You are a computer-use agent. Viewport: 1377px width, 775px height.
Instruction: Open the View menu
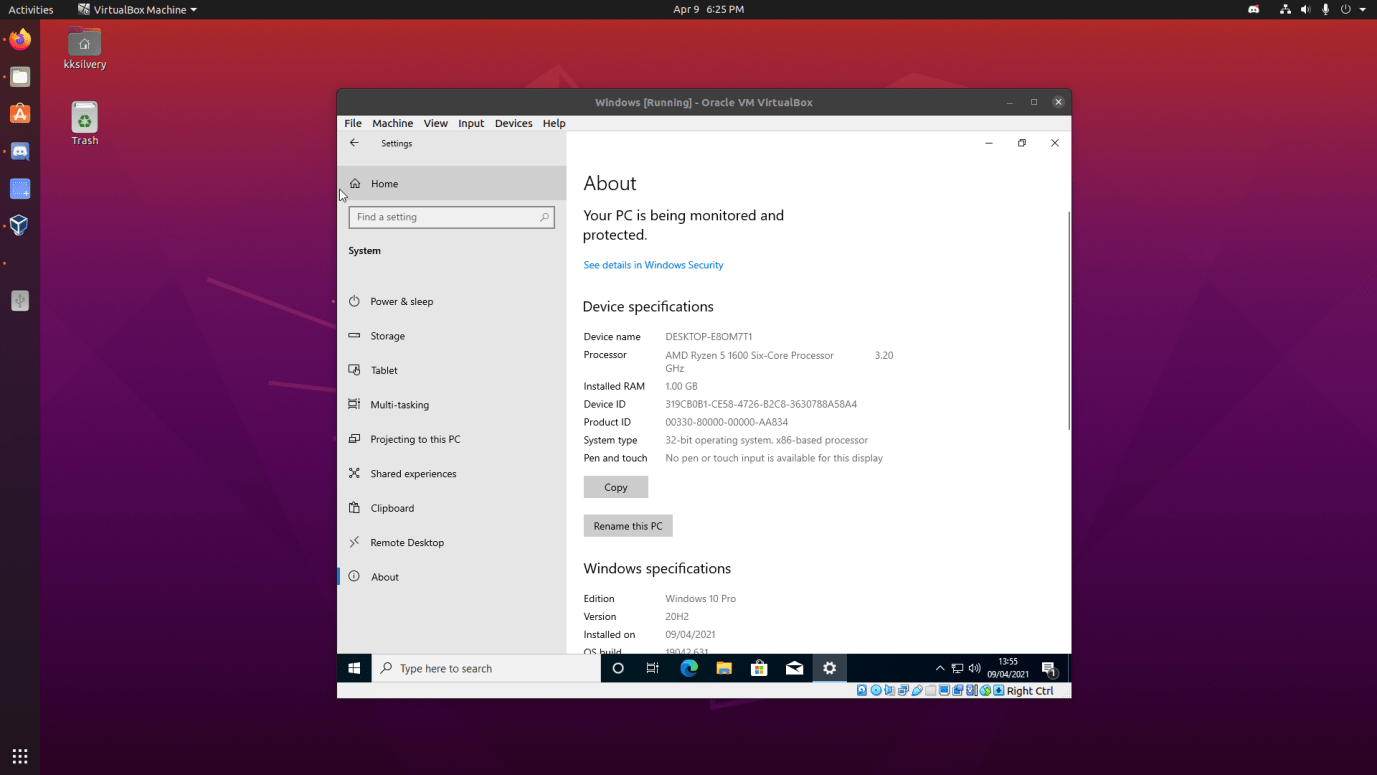coord(435,123)
